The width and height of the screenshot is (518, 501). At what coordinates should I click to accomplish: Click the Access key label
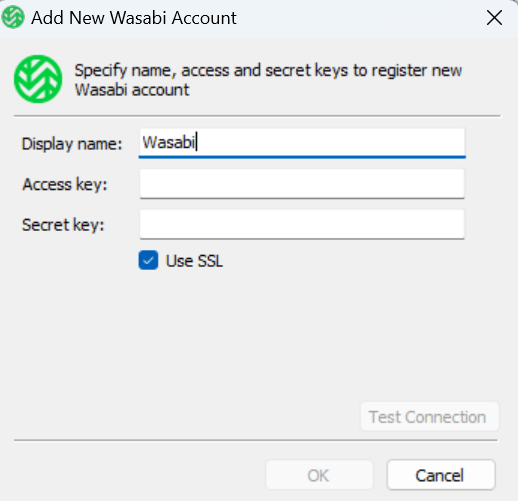[x=65, y=184]
